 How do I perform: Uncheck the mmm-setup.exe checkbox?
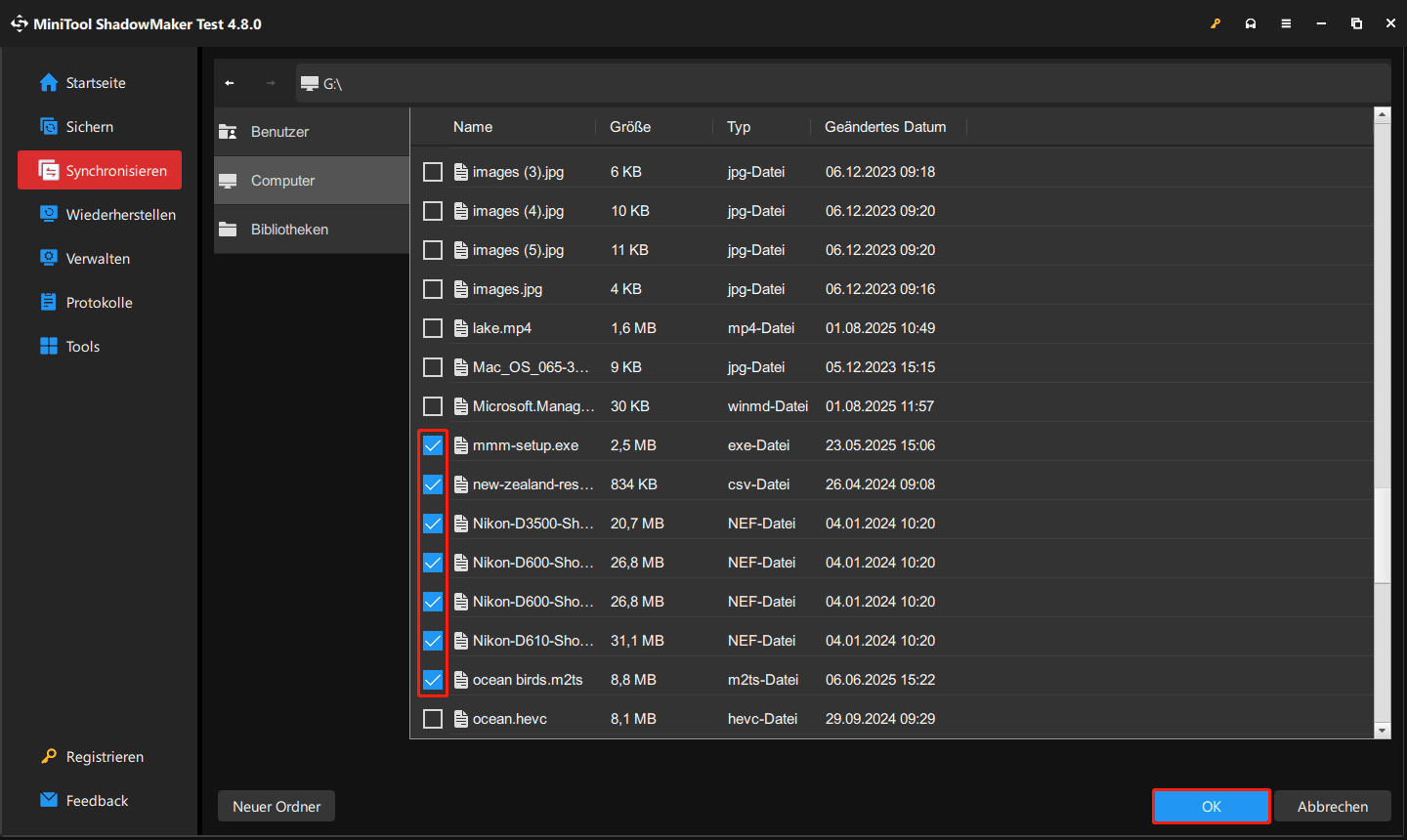tap(433, 445)
